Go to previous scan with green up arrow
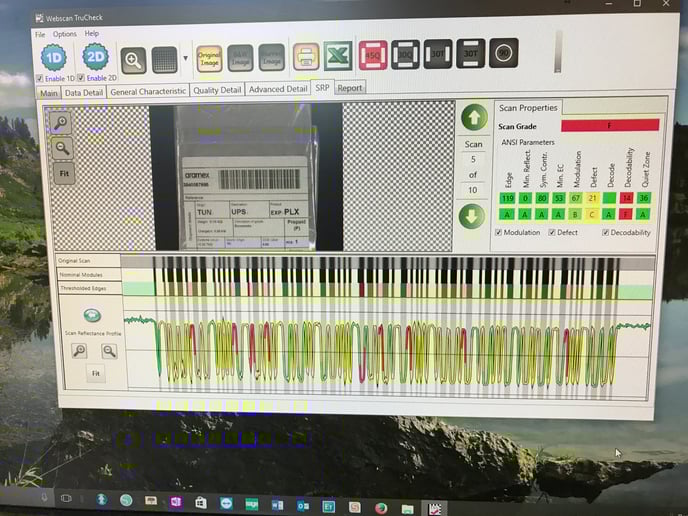Screen dimensions: 688x516 473,119
